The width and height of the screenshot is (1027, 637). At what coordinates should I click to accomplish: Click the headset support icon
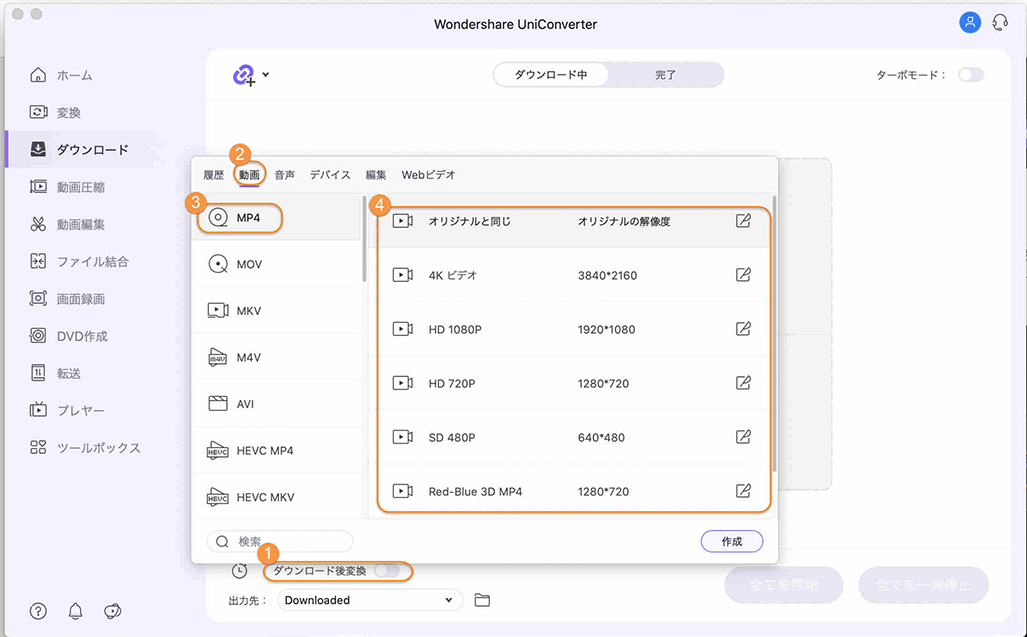[x=999, y=23]
